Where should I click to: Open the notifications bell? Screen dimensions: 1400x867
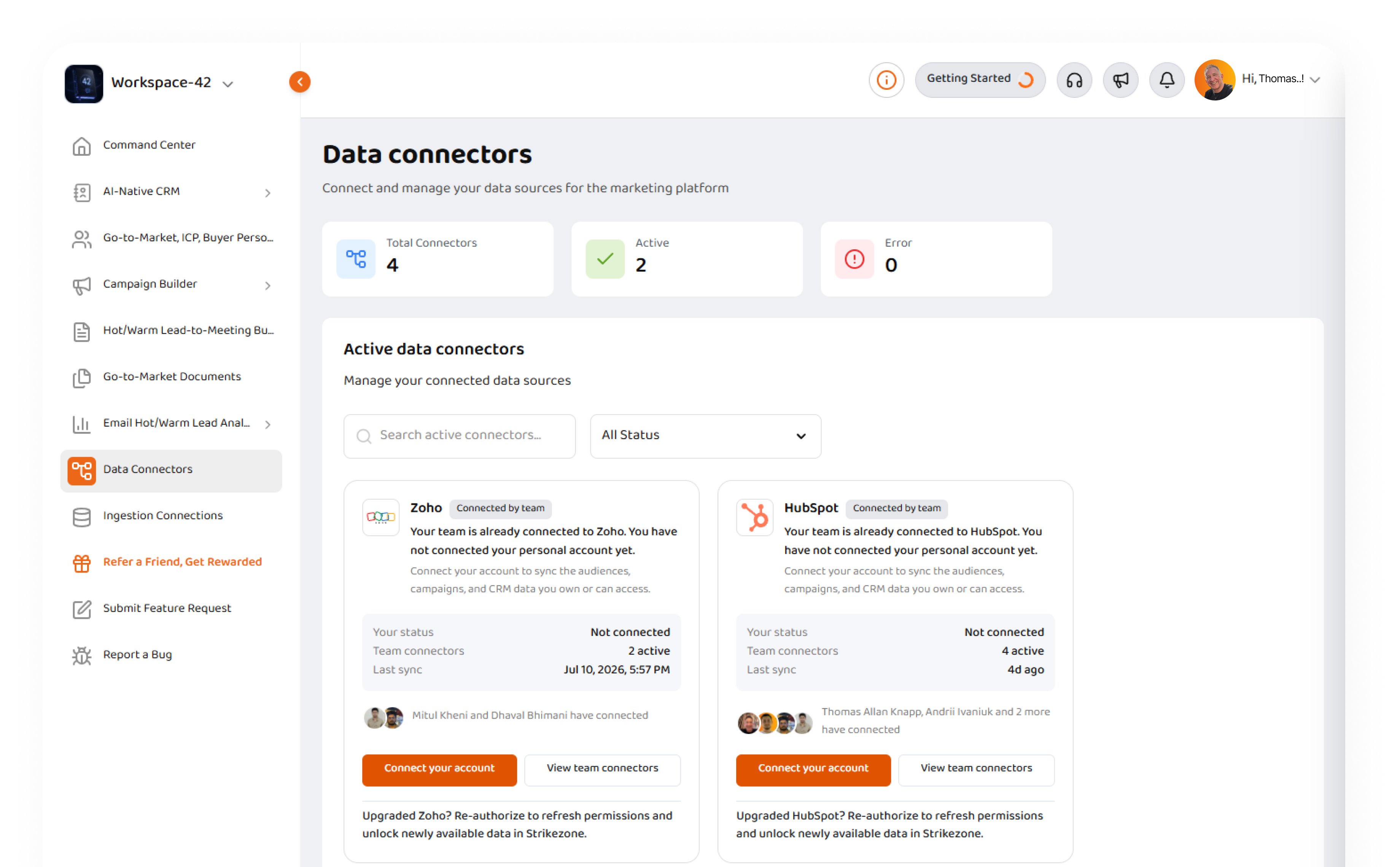click(x=1167, y=80)
